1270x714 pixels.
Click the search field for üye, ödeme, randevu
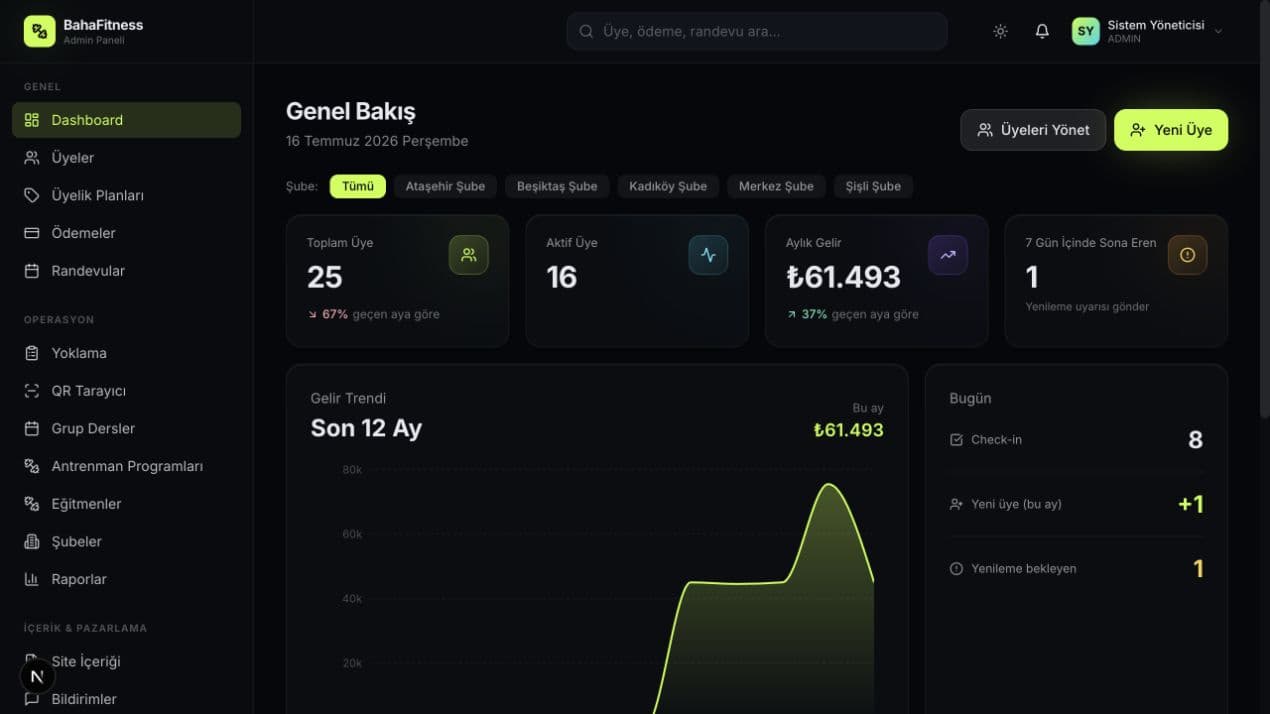756,31
